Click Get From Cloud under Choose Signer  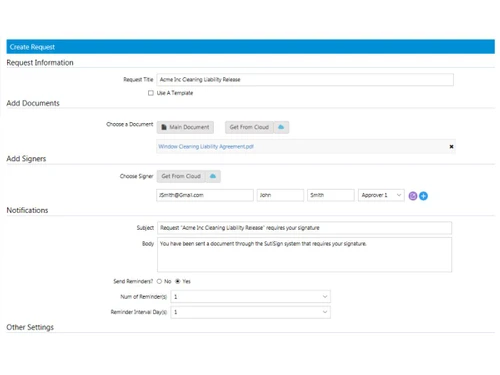pos(181,176)
